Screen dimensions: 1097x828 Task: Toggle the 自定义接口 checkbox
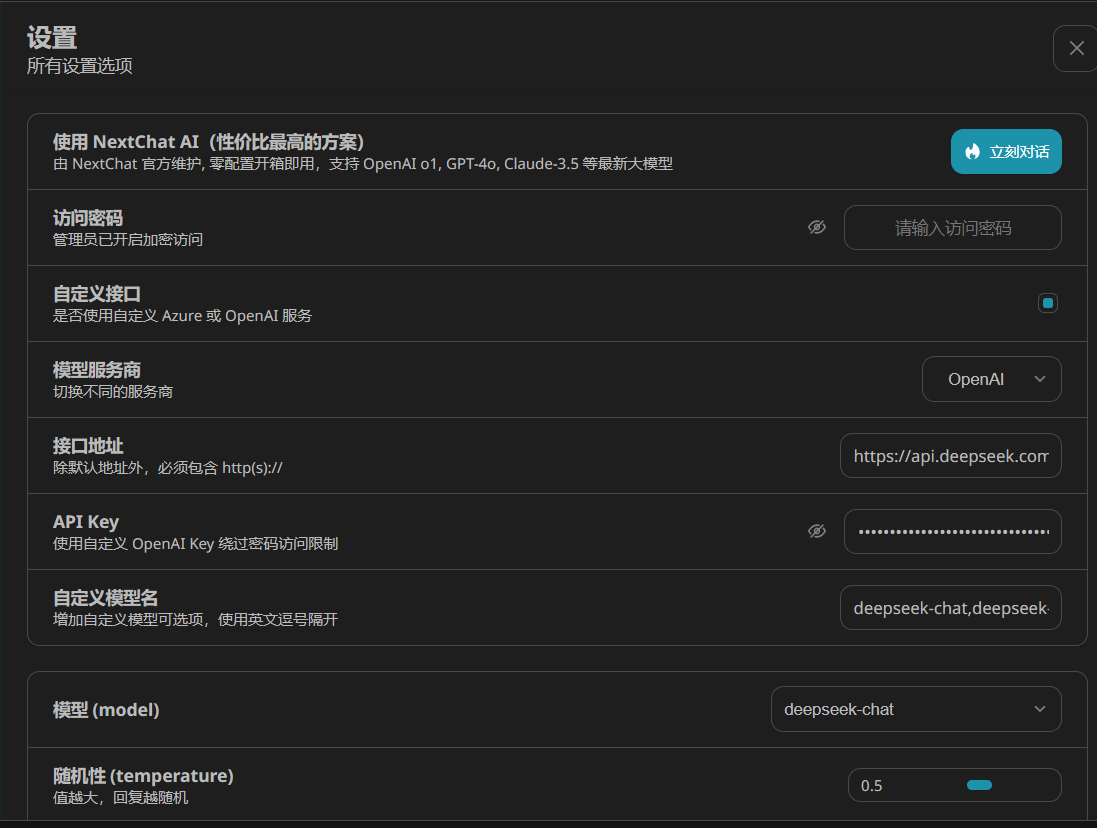pyautogui.click(x=1047, y=303)
